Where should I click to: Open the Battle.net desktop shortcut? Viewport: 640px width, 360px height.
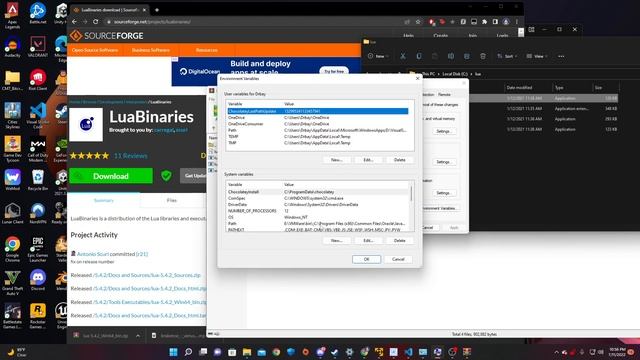coord(38,13)
